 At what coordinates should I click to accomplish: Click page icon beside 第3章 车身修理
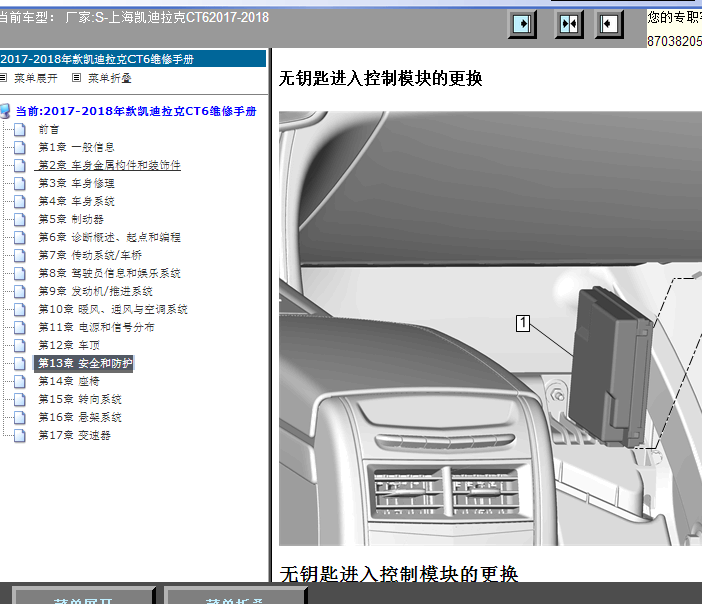19,183
